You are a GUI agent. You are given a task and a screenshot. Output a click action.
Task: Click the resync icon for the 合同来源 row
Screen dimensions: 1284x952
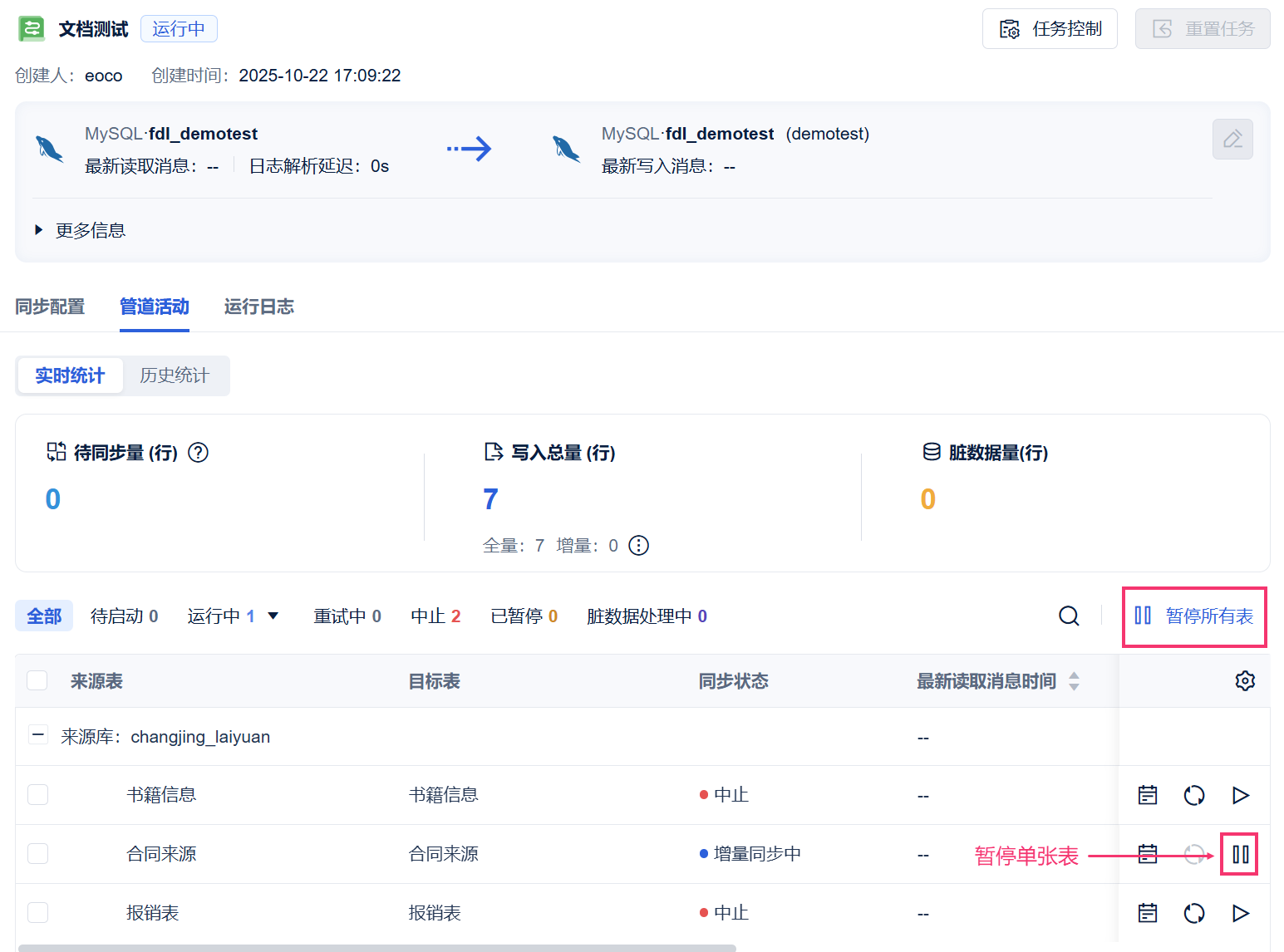point(1194,854)
